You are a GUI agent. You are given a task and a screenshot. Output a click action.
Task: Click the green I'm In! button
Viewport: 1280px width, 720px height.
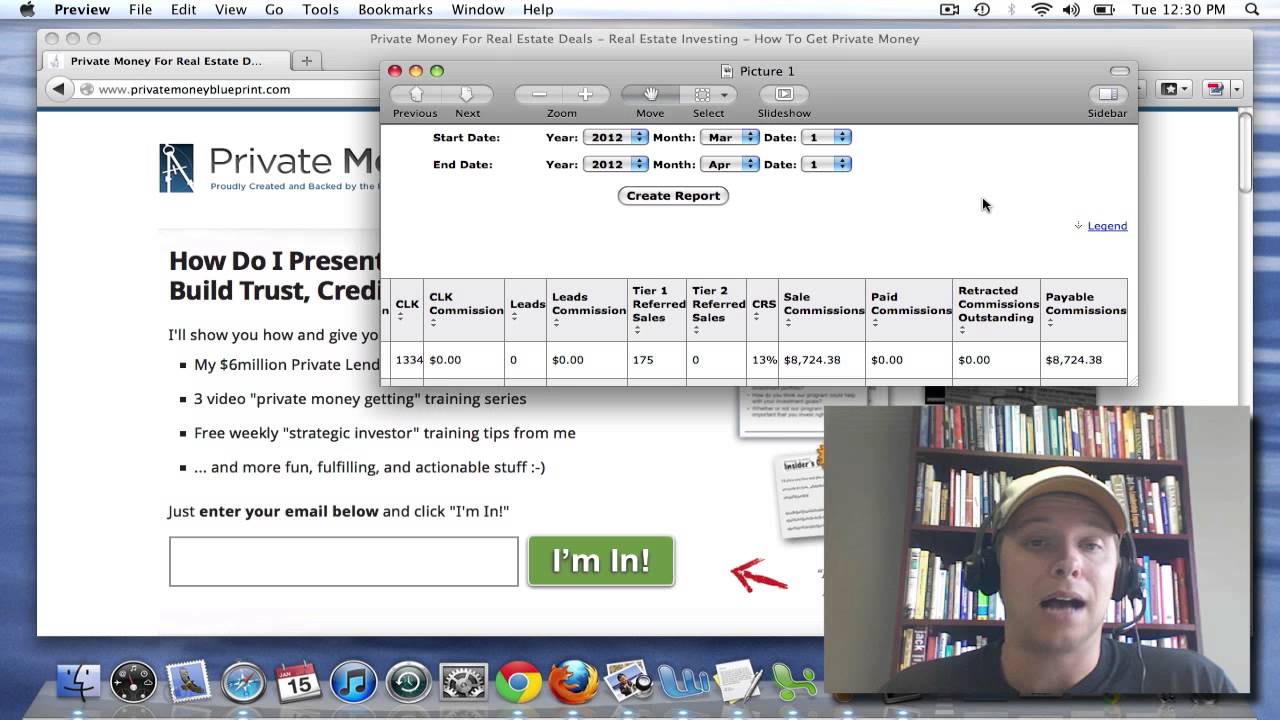pyautogui.click(x=601, y=561)
